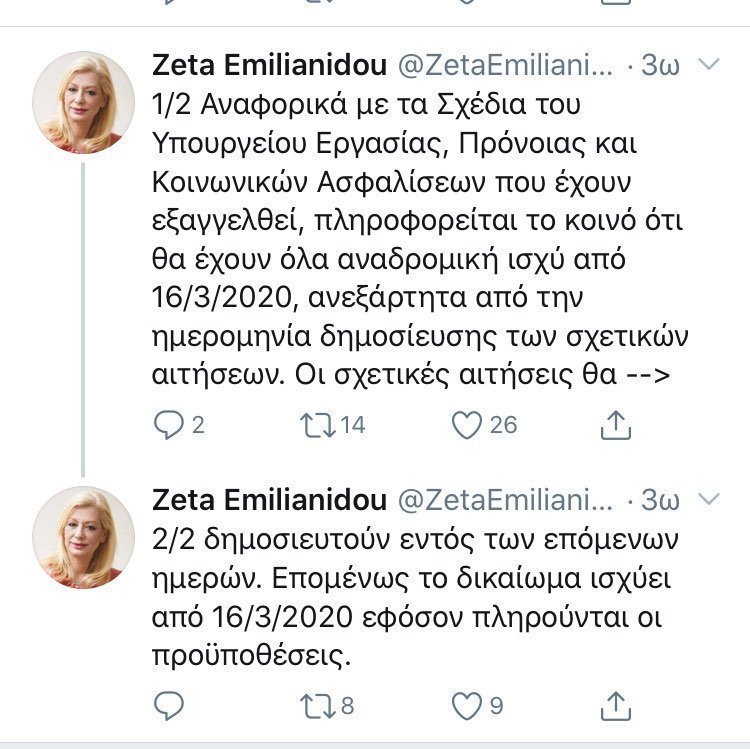
Task: Open the dropdown chevron on first tweet
Action: 709,64
